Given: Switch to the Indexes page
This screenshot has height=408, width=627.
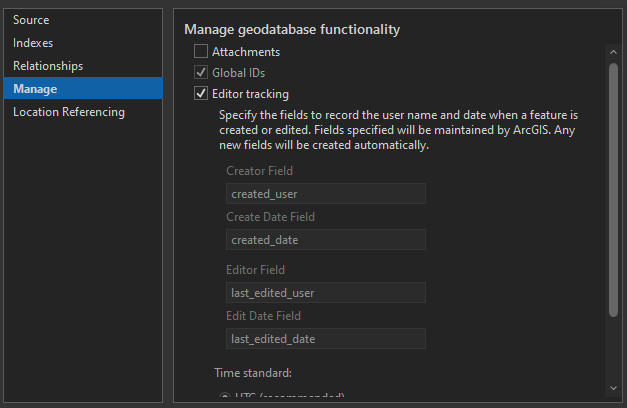Looking at the screenshot, I should tap(33, 43).
